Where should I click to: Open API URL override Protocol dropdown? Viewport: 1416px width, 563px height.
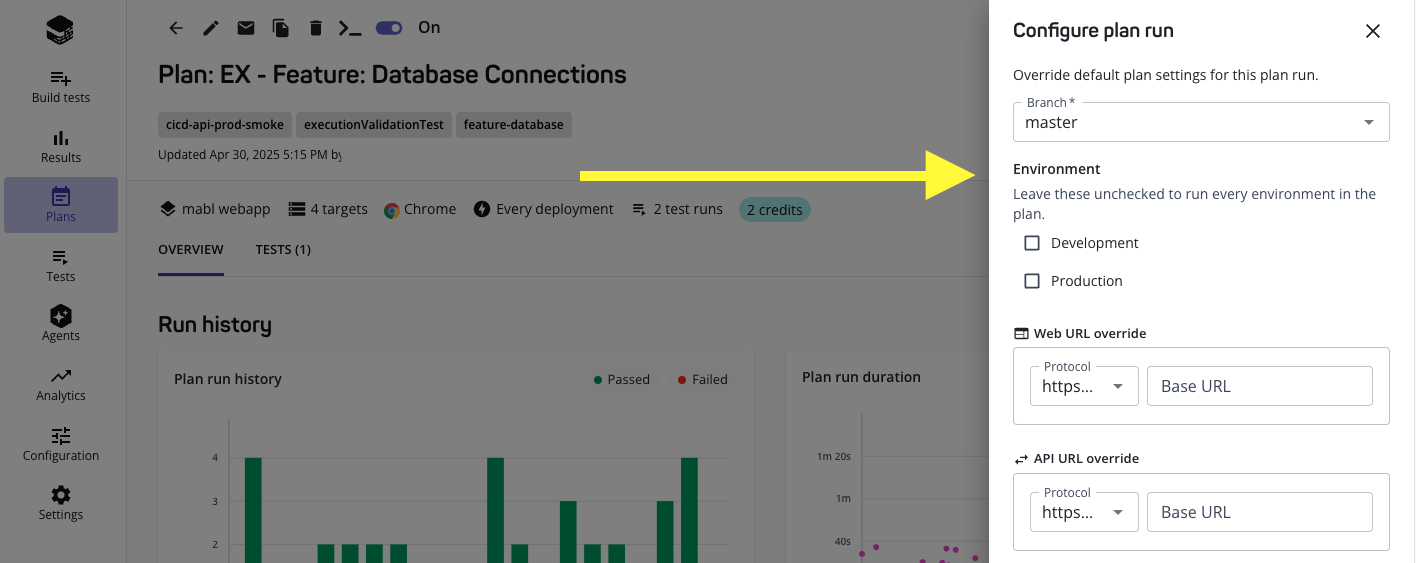click(x=1084, y=512)
